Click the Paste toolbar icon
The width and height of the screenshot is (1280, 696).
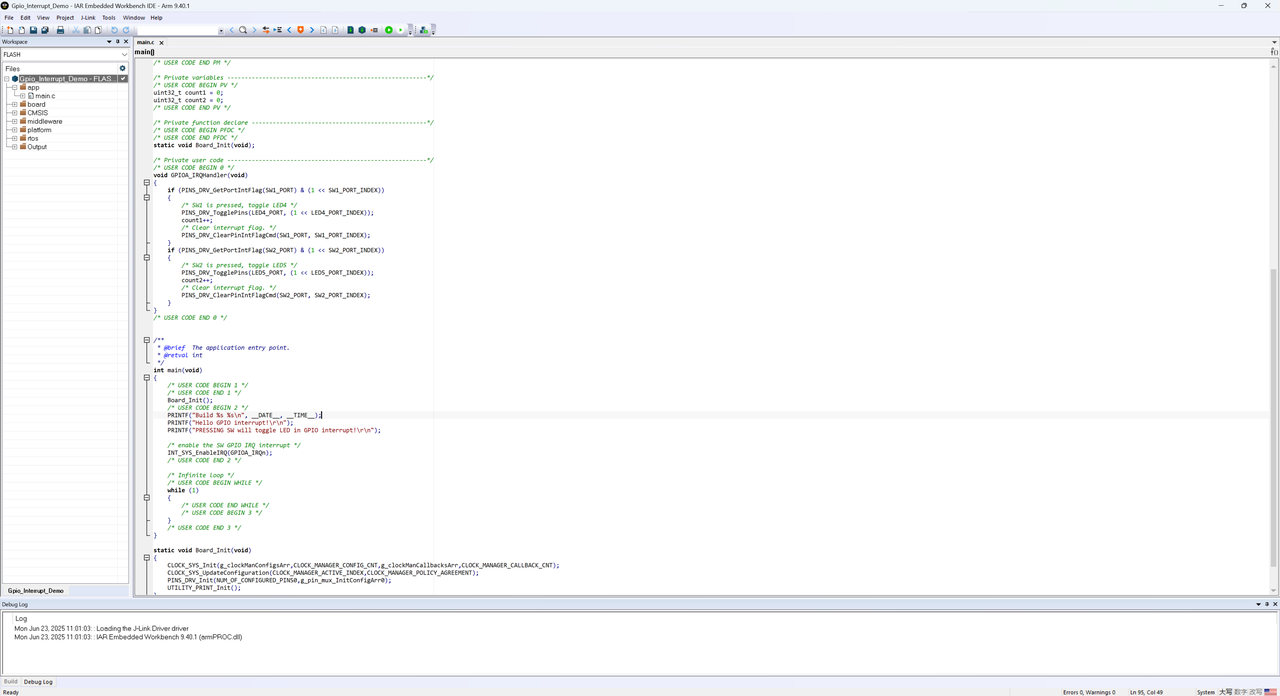98,30
